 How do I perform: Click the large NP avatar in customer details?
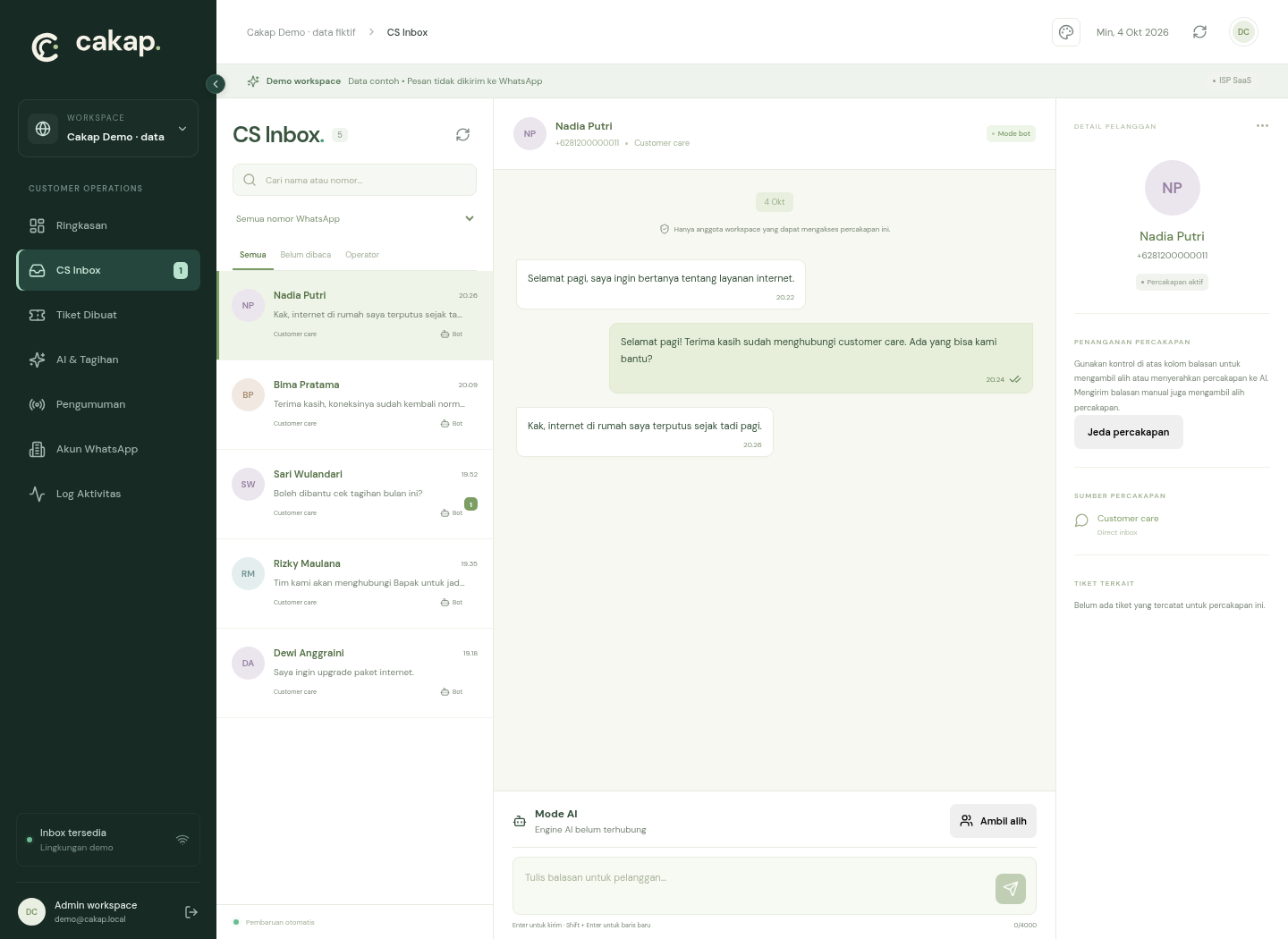[1172, 188]
